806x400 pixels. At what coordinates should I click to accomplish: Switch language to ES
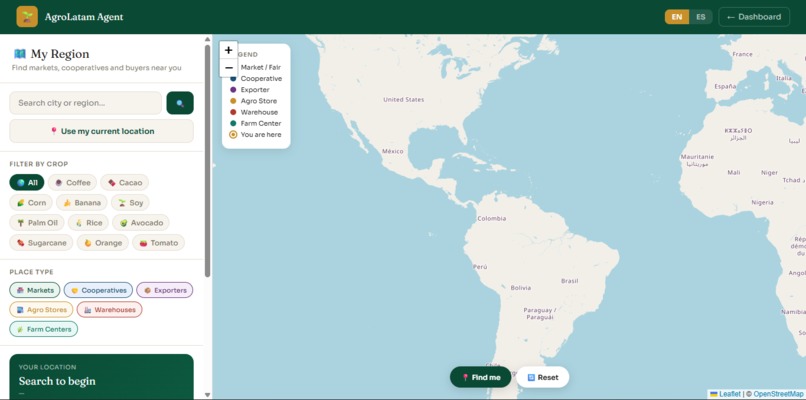(x=701, y=16)
